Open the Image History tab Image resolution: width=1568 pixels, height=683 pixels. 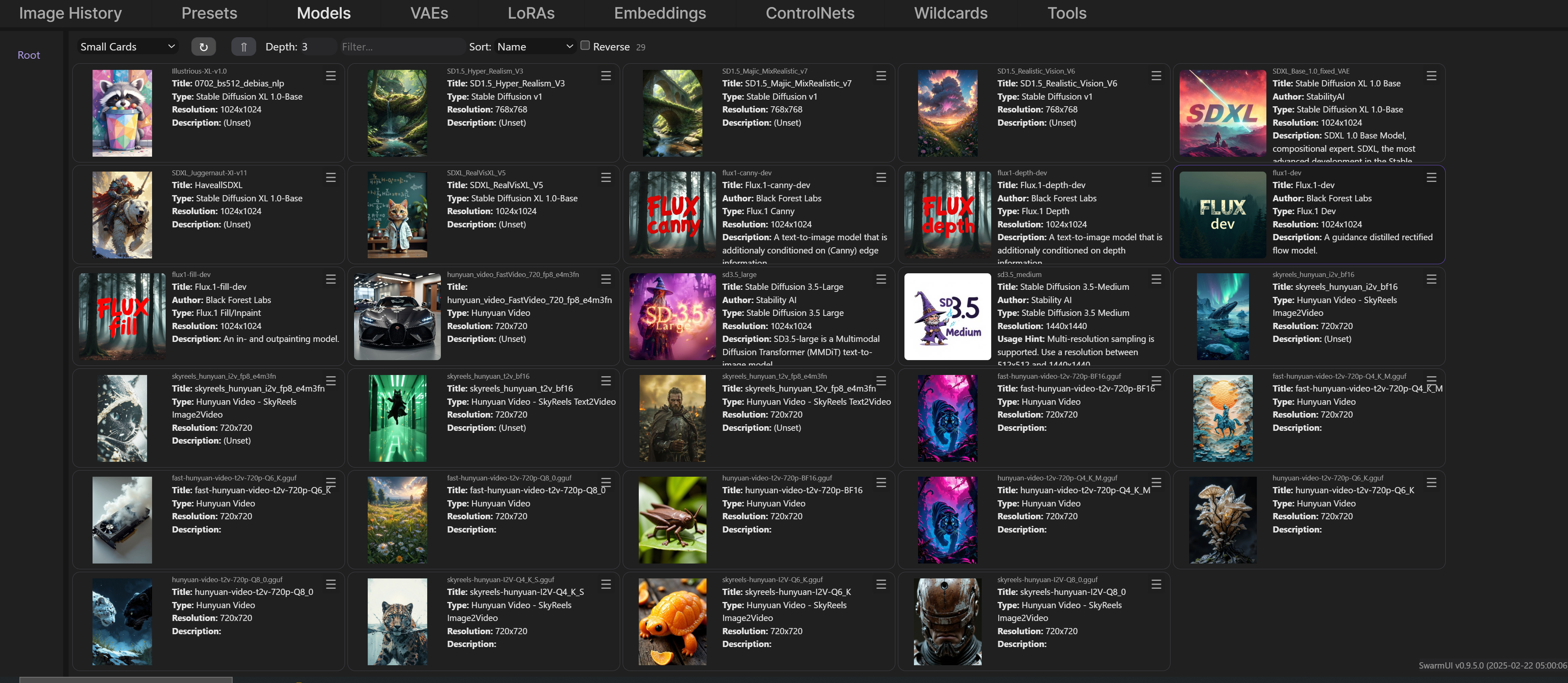(71, 13)
